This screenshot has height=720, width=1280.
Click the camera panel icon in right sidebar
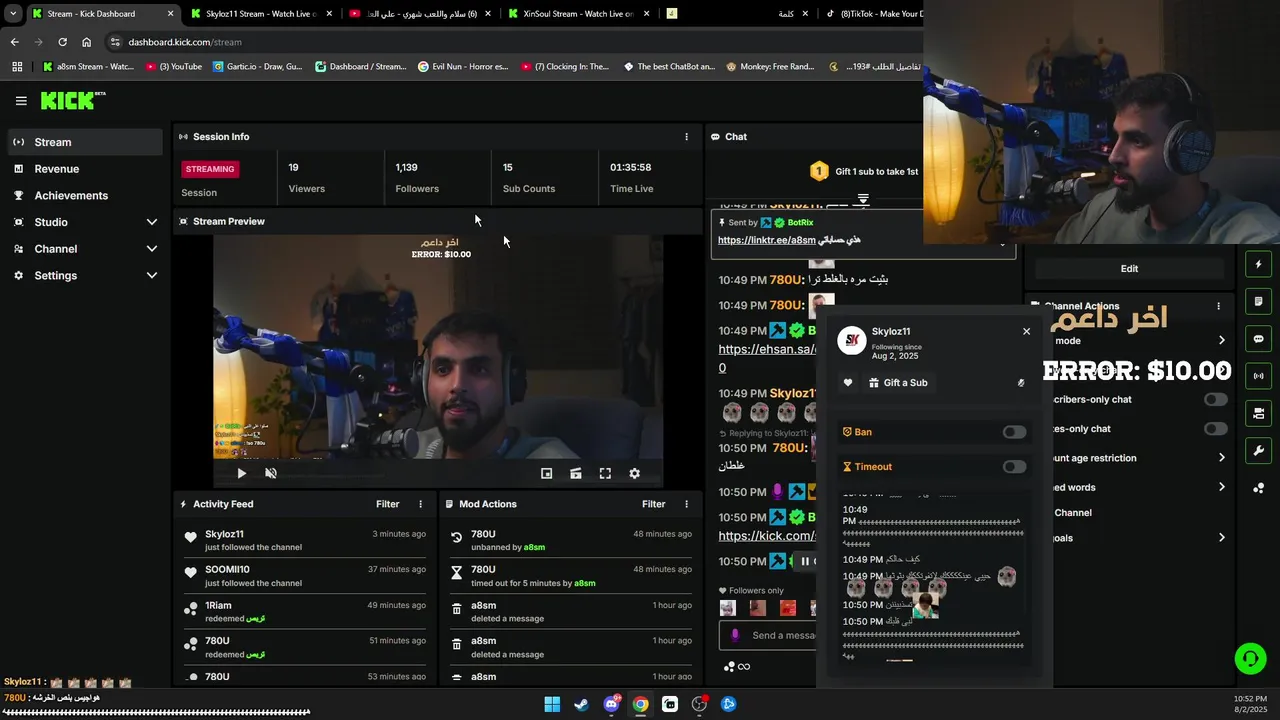pyautogui.click(x=1258, y=413)
